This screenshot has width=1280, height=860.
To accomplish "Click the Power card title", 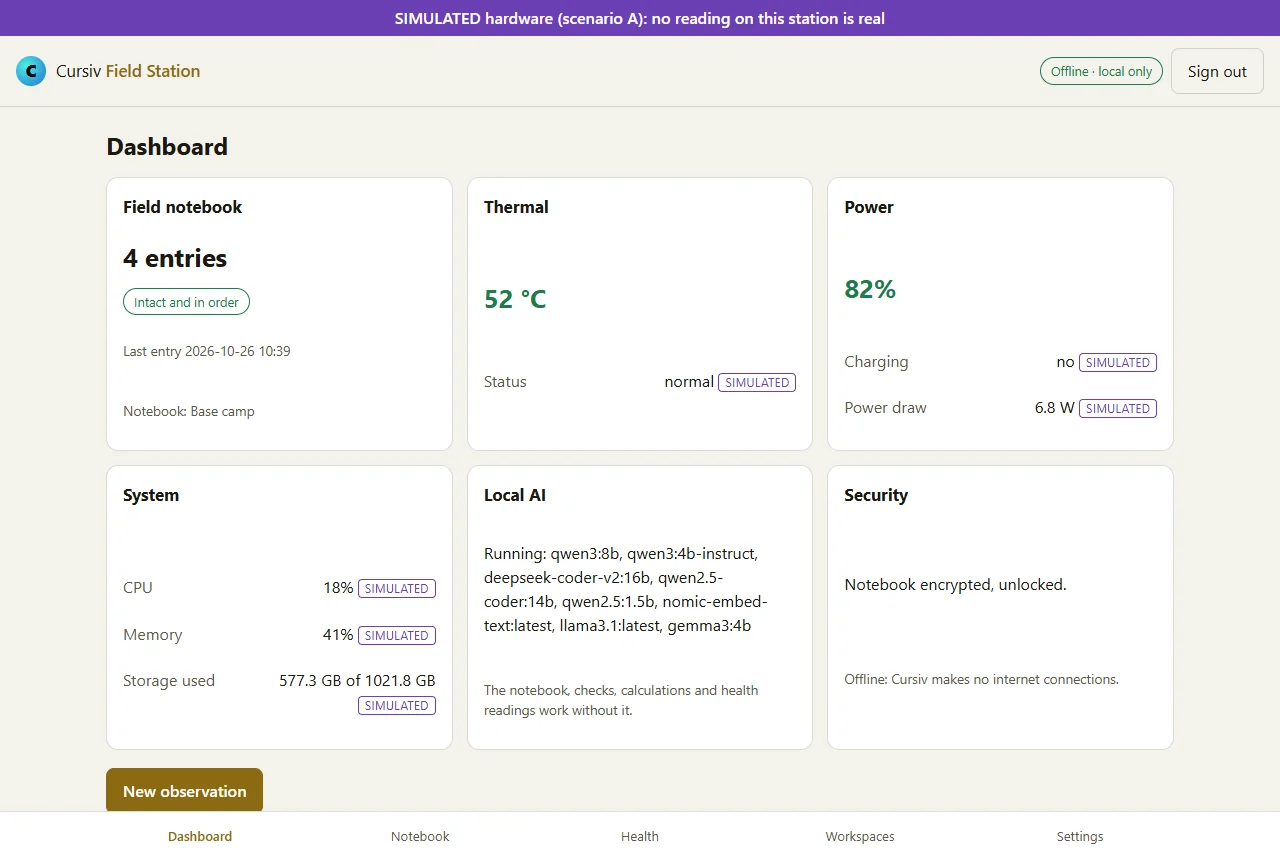I will point(869,207).
